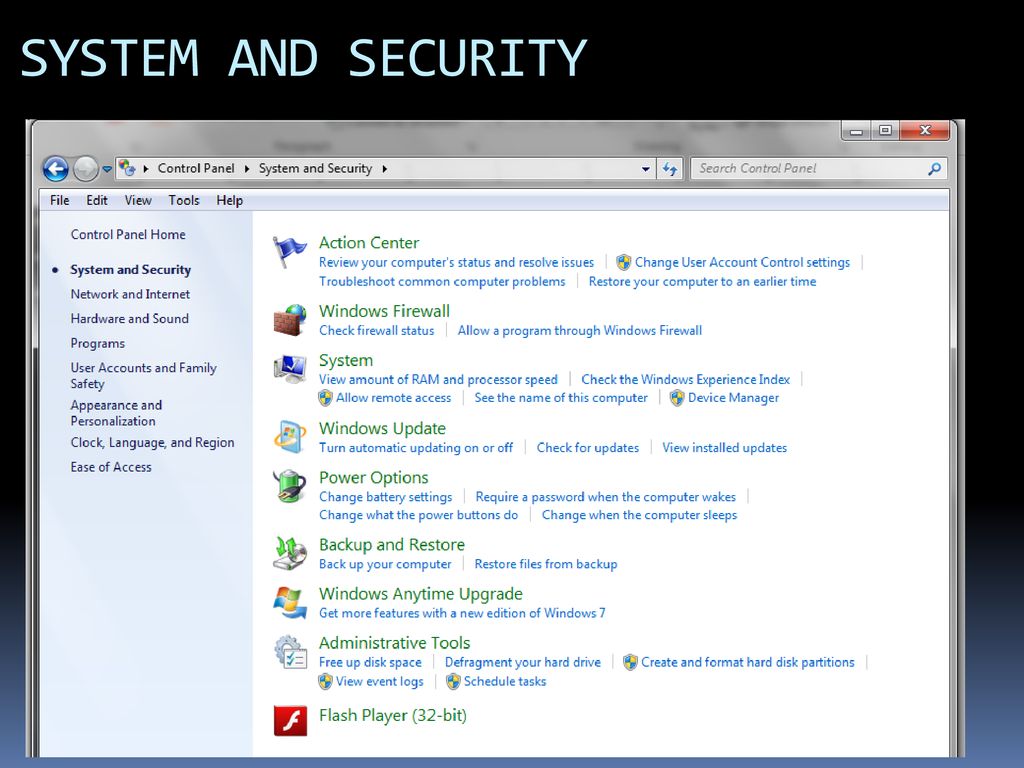Open the Flash Player red icon
The width and height of the screenshot is (1024, 768).
tap(290, 720)
